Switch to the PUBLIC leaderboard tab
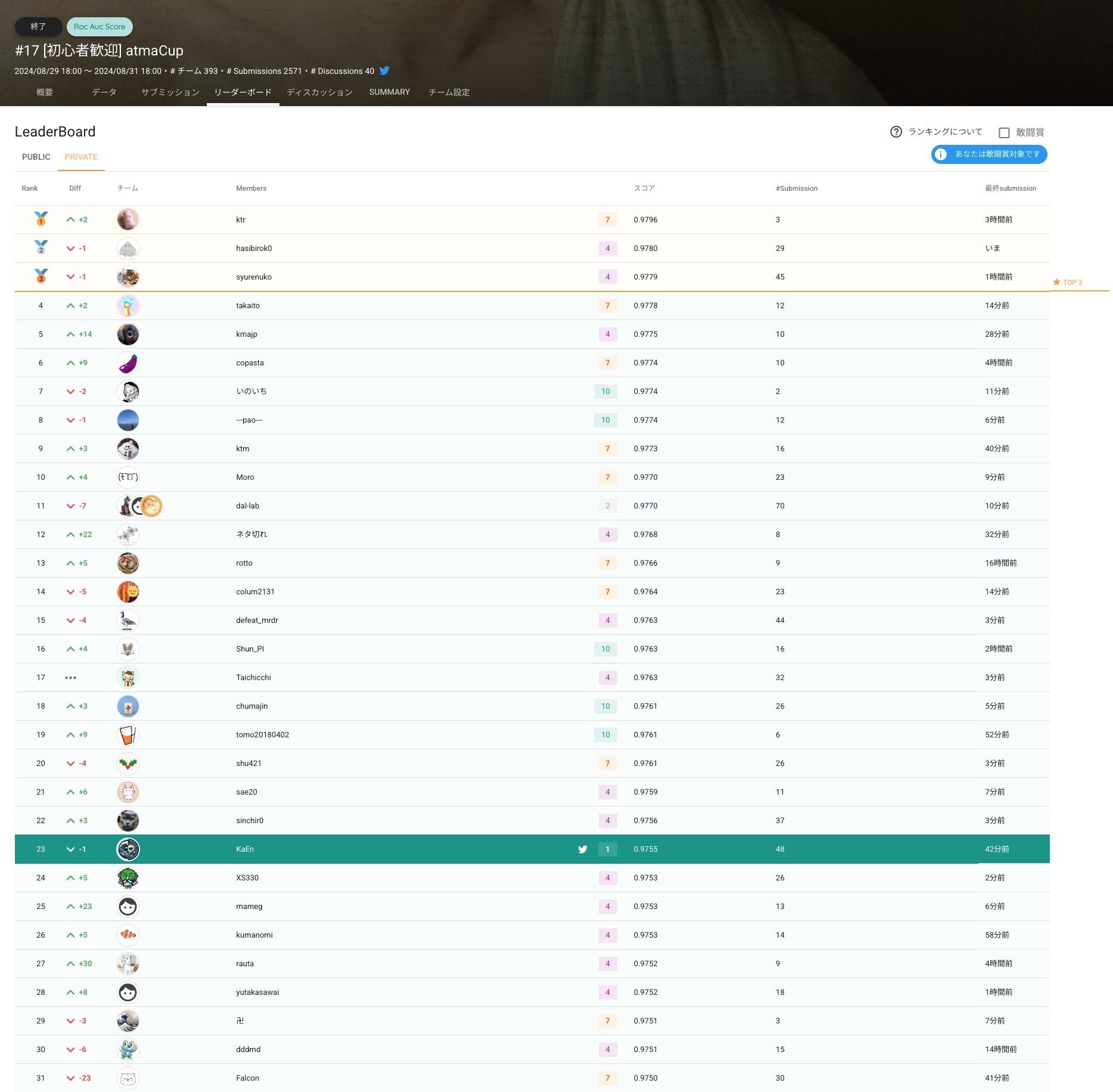Screen dimensions: 1113x1092 (36, 157)
